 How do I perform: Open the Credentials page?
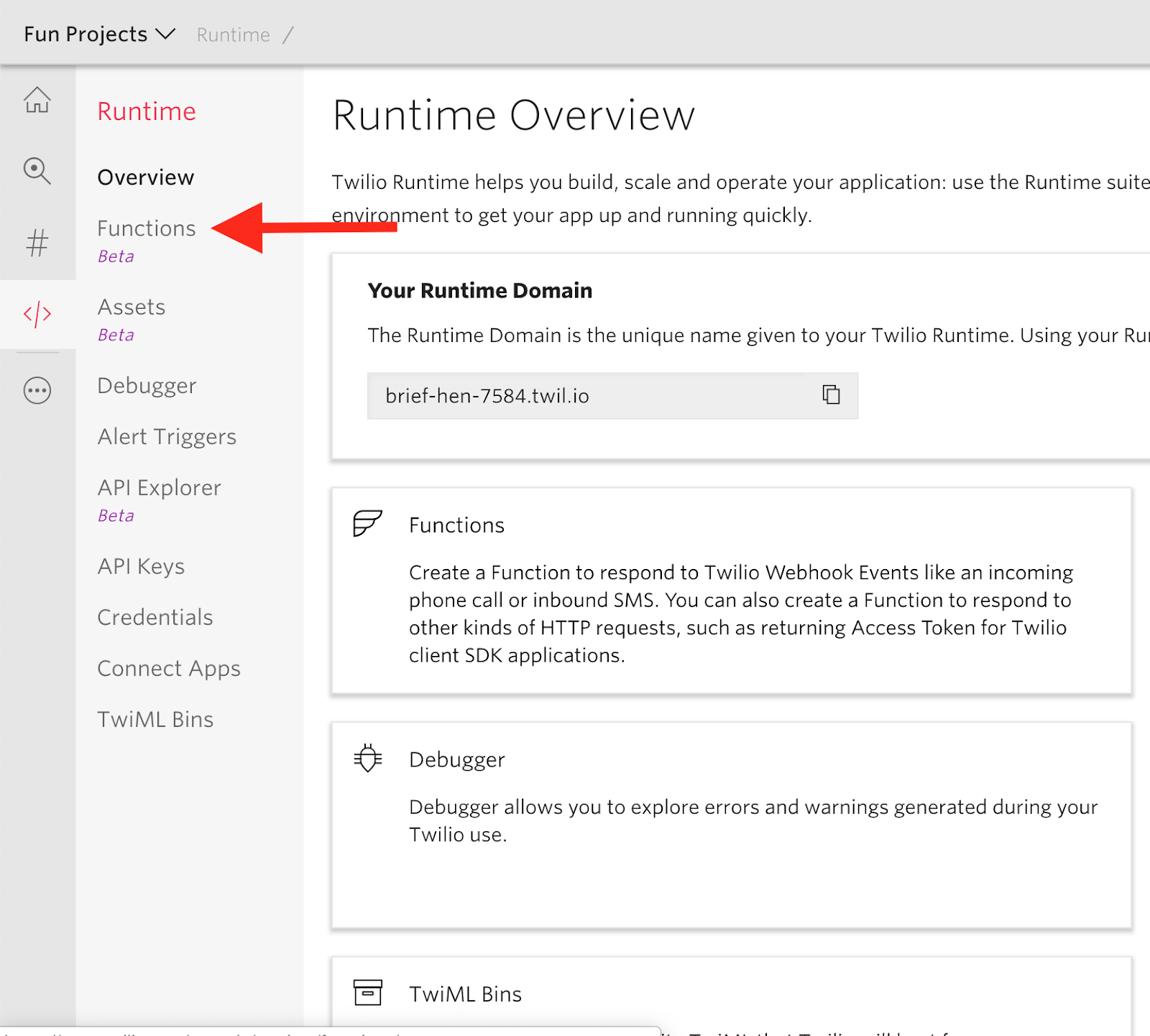(x=155, y=618)
